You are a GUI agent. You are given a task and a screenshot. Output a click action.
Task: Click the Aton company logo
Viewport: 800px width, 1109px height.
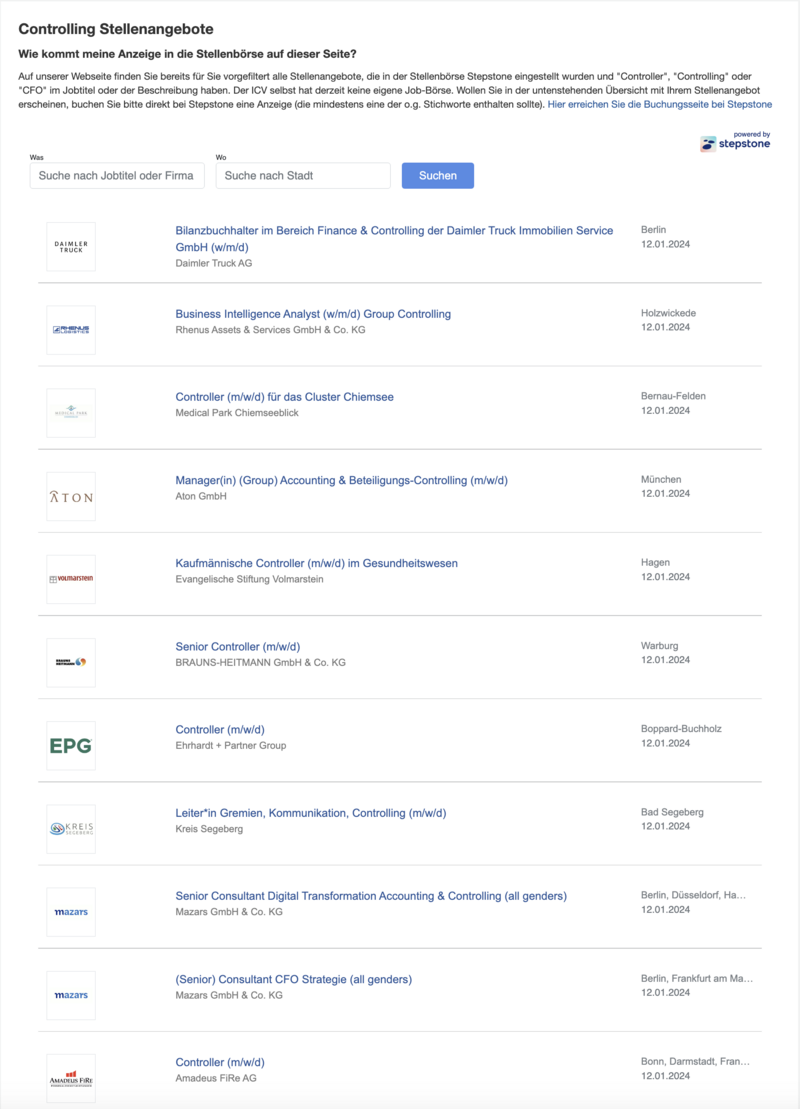71,496
